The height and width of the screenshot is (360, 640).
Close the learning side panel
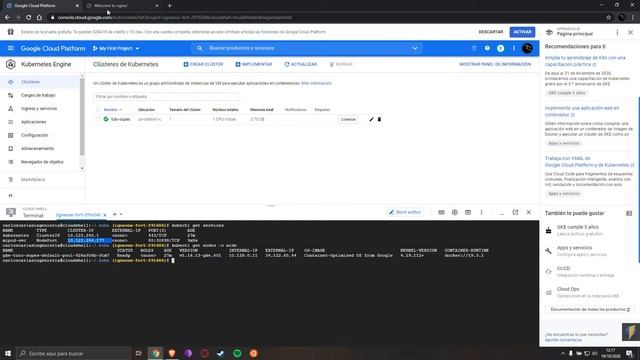click(x=631, y=32)
